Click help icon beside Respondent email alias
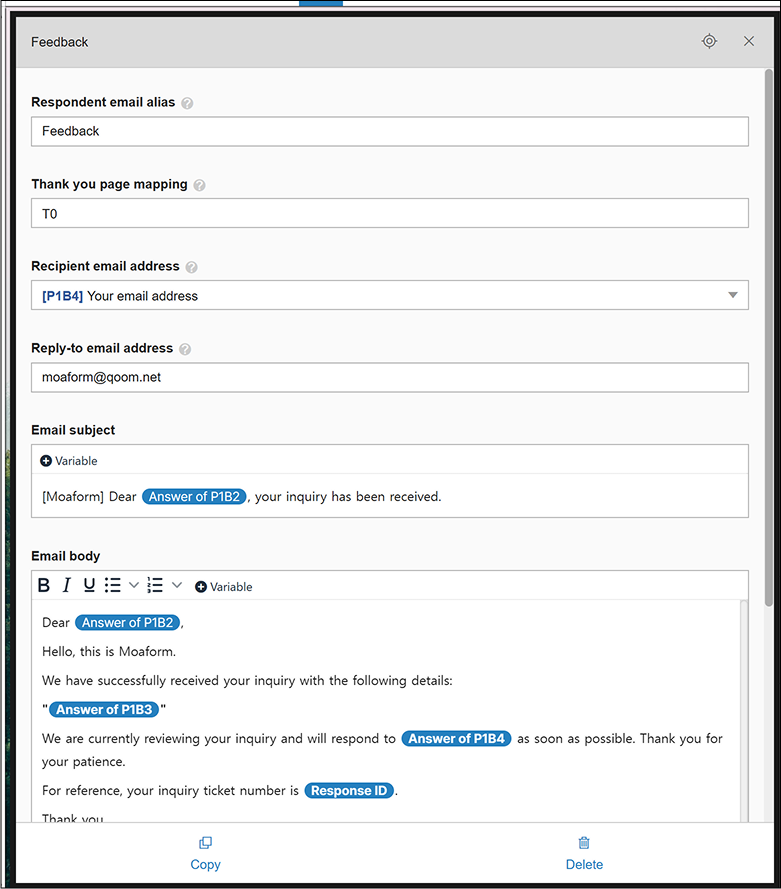This screenshot has width=781, height=889. pos(187,103)
